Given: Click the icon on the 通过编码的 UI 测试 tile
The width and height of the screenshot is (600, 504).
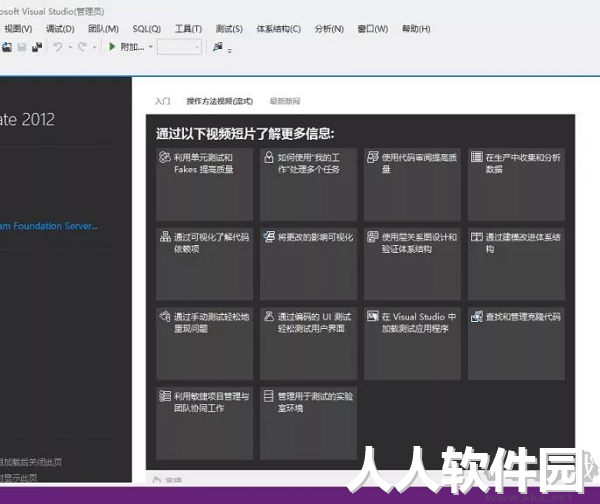Looking at the screenshot, I should click(269, 316).
